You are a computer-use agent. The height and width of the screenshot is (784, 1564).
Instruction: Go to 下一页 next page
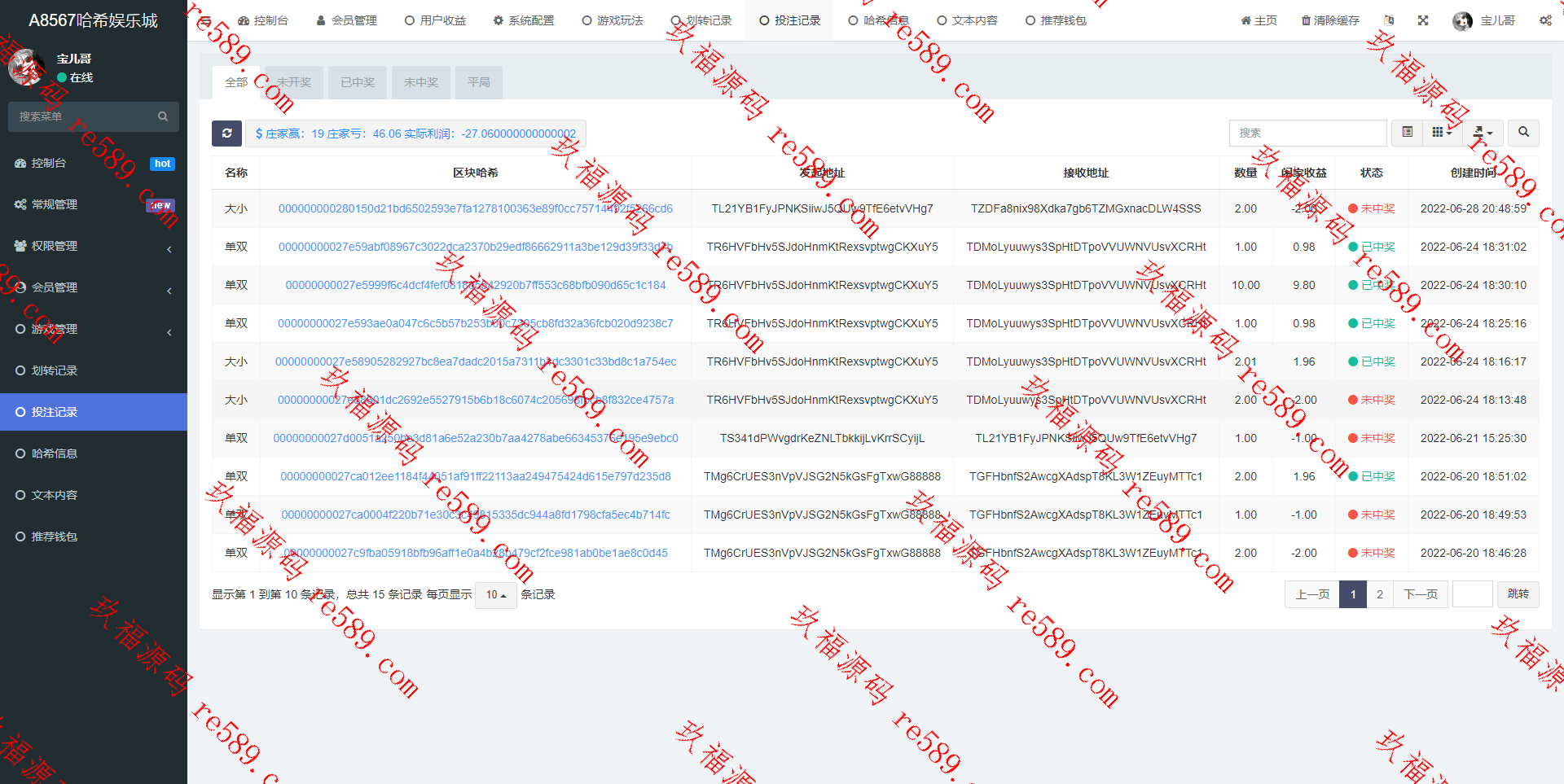[x=1421, y=594]
